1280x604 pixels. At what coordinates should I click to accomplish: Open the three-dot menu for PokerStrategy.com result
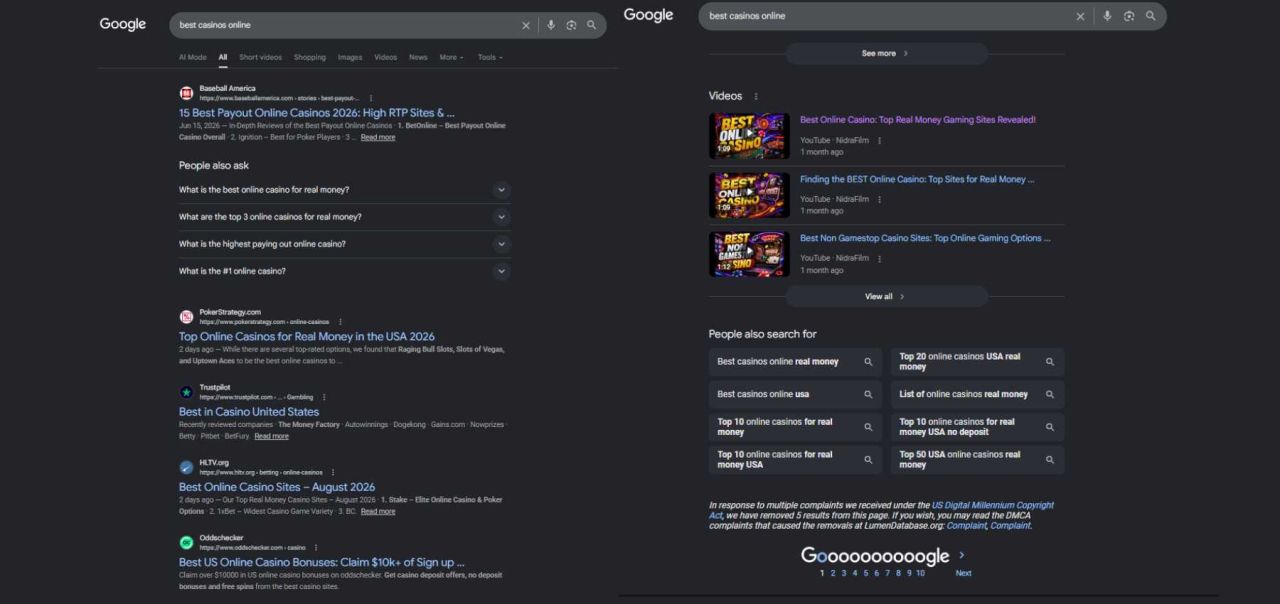coord(340,322)
